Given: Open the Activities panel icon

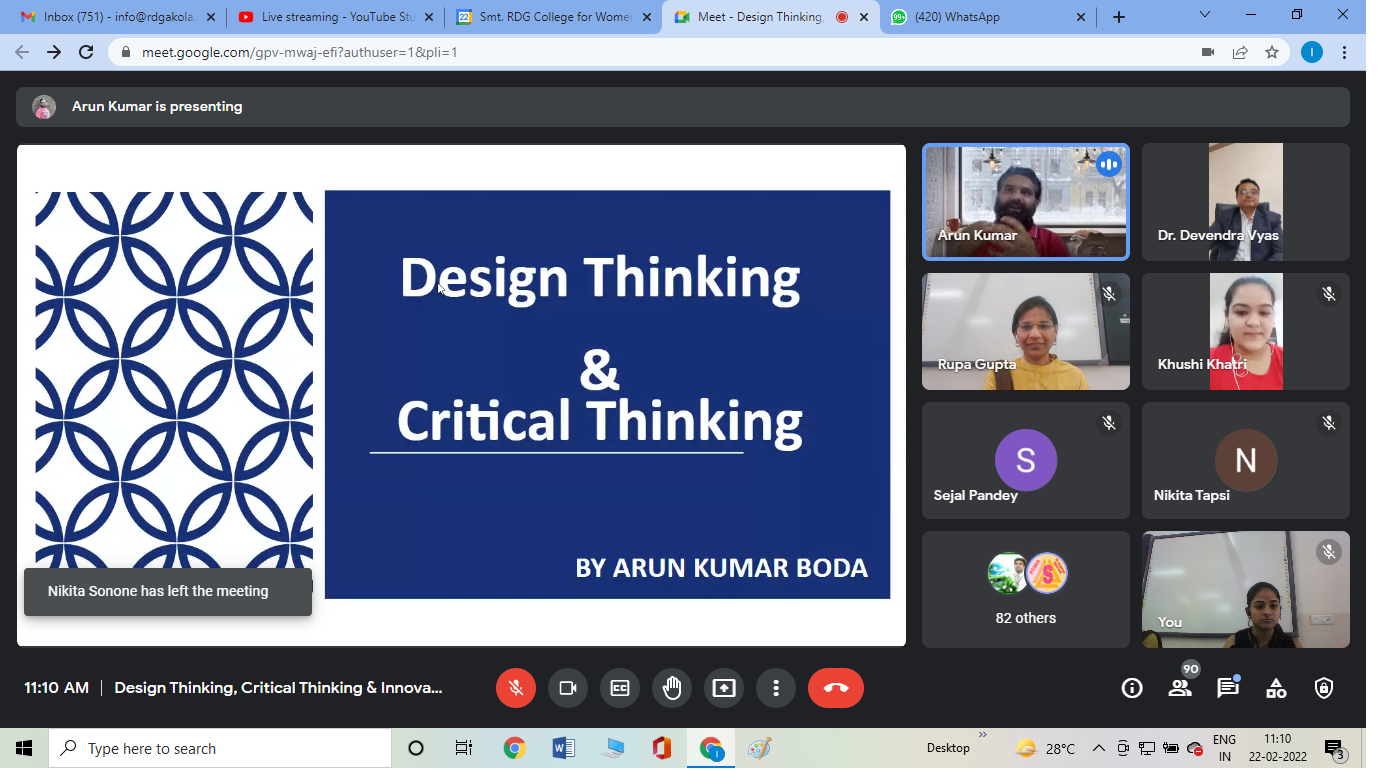Looking at the screenshot, I should [1276, 688].
